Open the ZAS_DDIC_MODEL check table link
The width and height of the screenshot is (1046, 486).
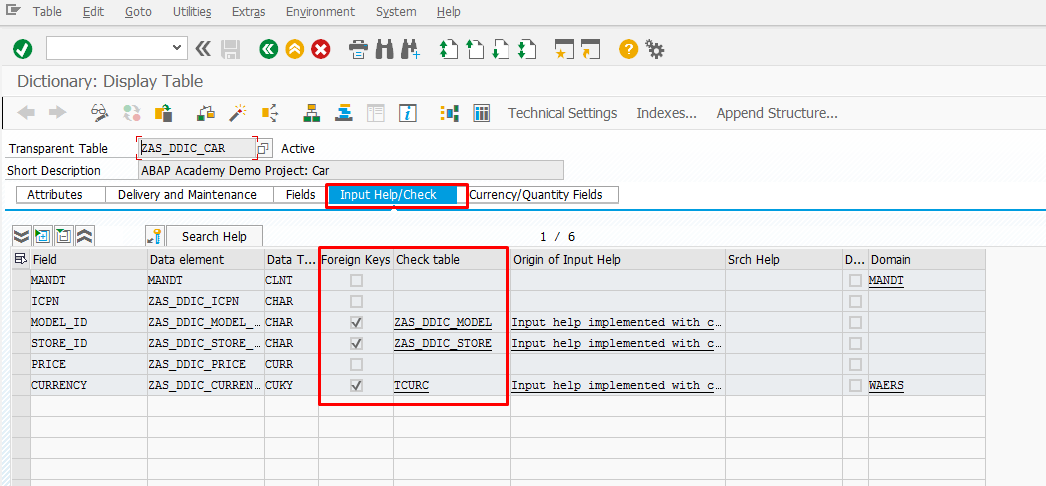442,322
